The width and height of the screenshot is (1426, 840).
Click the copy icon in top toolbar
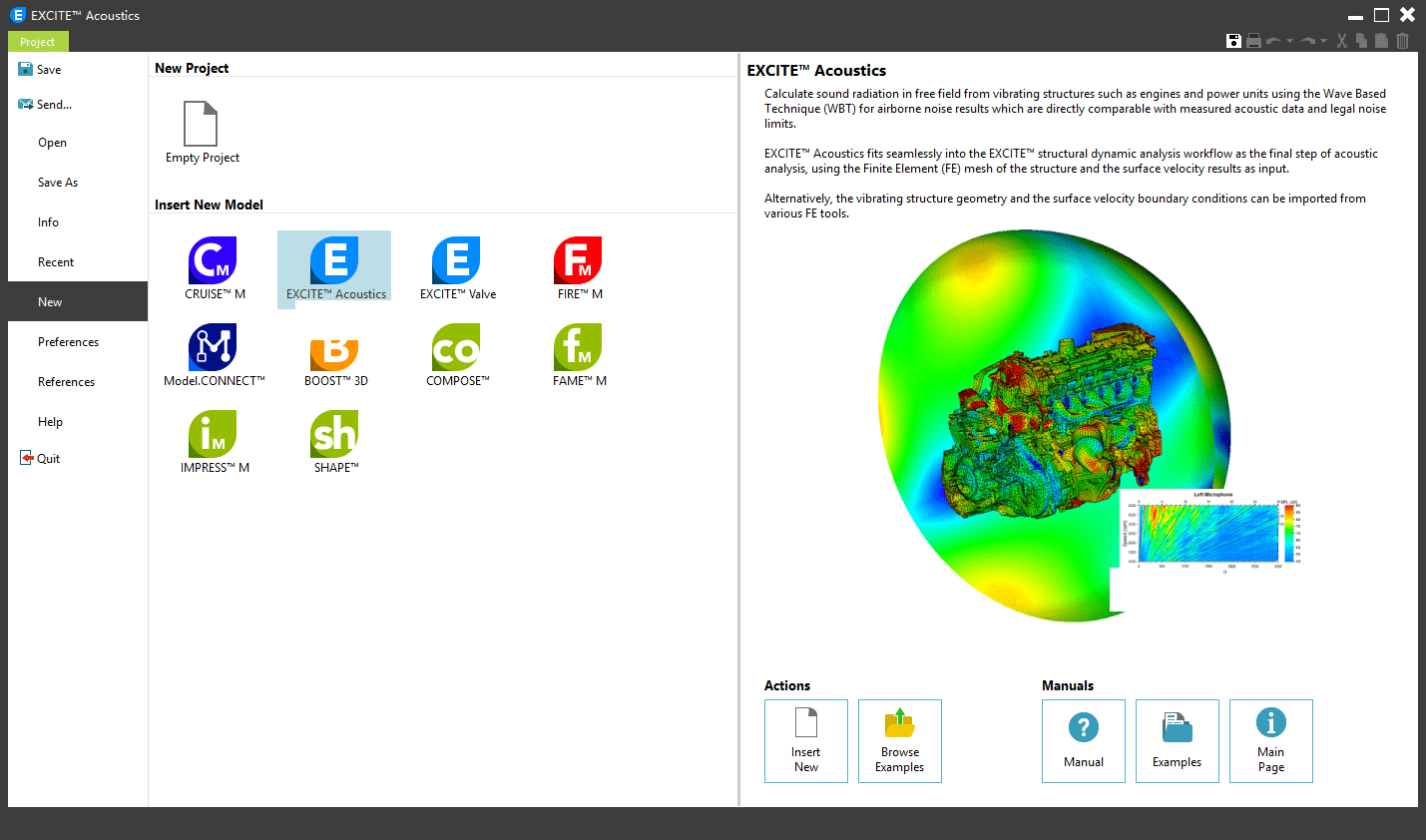coord(1361,41)
